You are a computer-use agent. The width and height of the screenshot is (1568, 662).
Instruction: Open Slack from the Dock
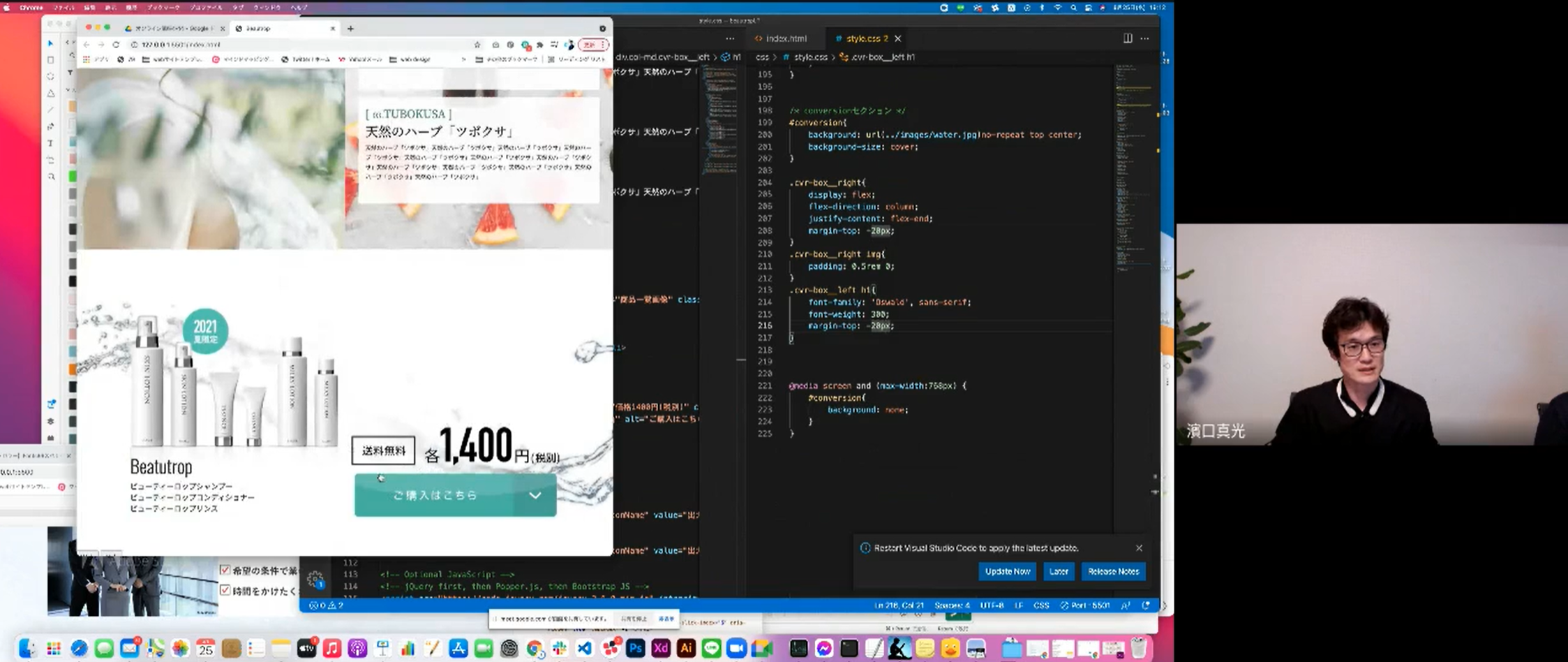coord(559,649)
